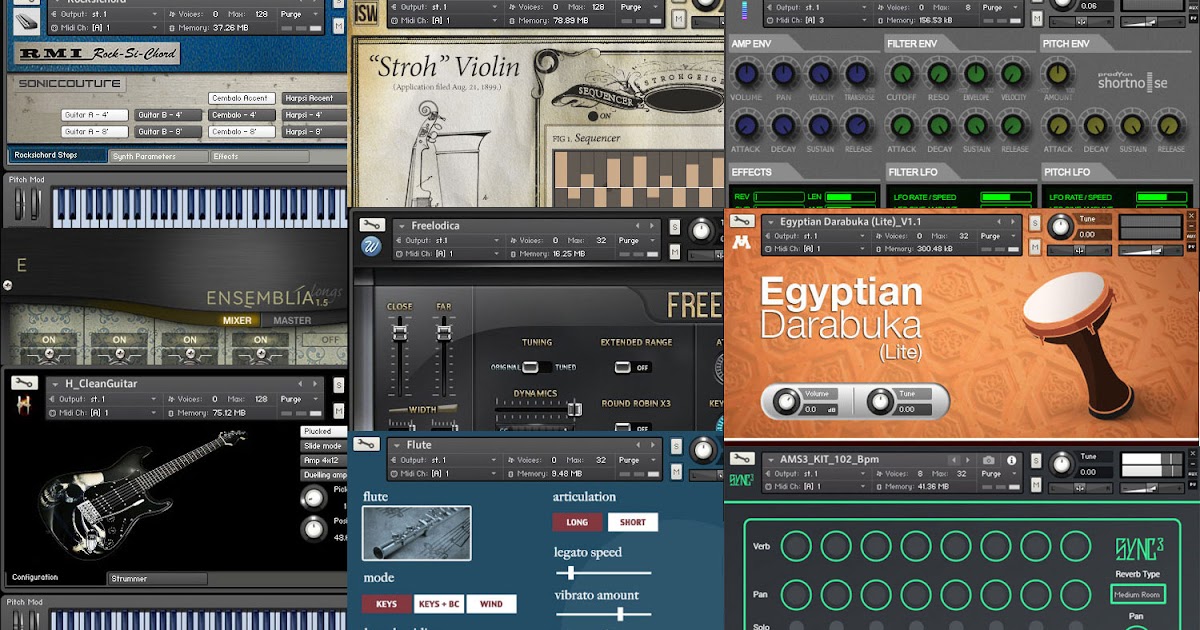Viewport: 1200px width, 630px height.
Task: Toggle the Cembalo - 8' stop
Action: pos(242,132)
